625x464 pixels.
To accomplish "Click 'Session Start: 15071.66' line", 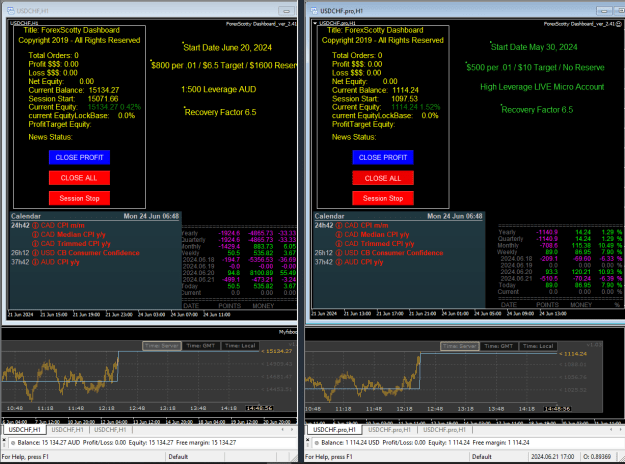I will tap(73, 99).
